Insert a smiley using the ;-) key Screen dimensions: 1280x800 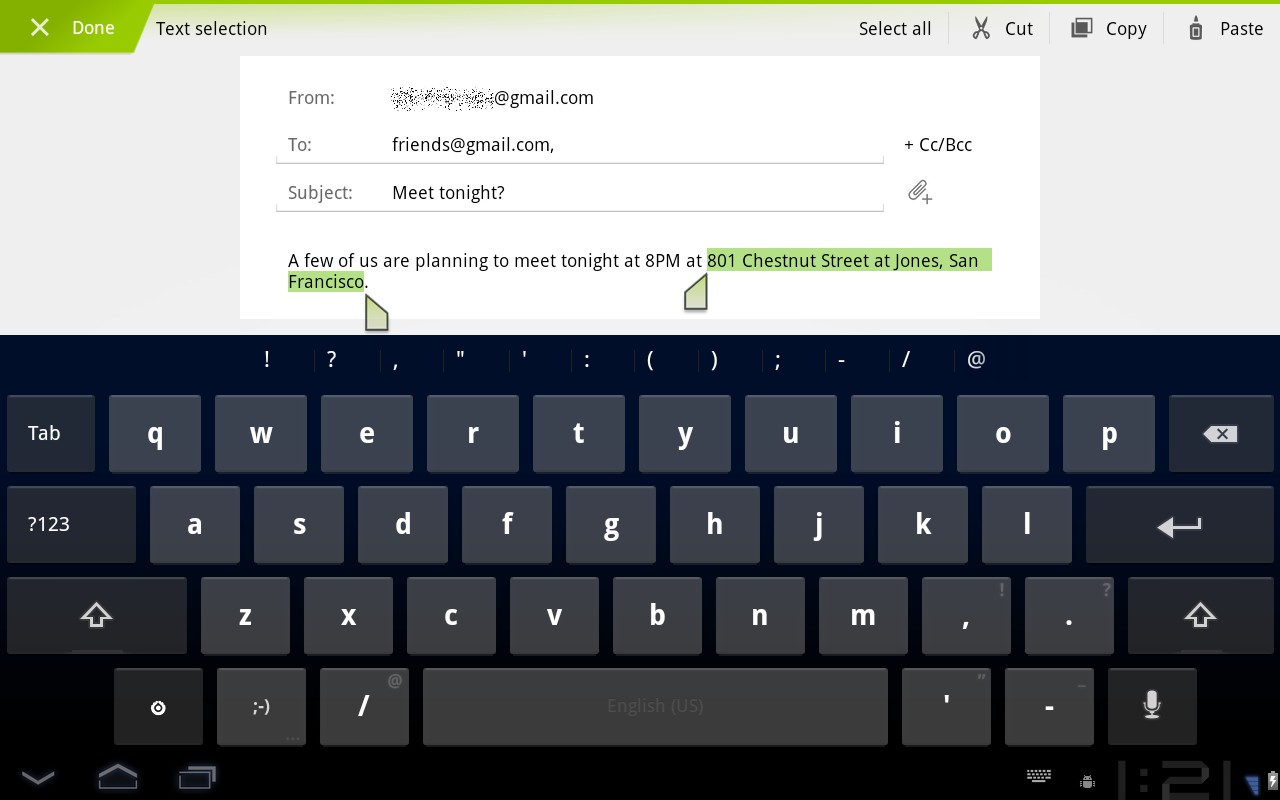pos(261,706)
